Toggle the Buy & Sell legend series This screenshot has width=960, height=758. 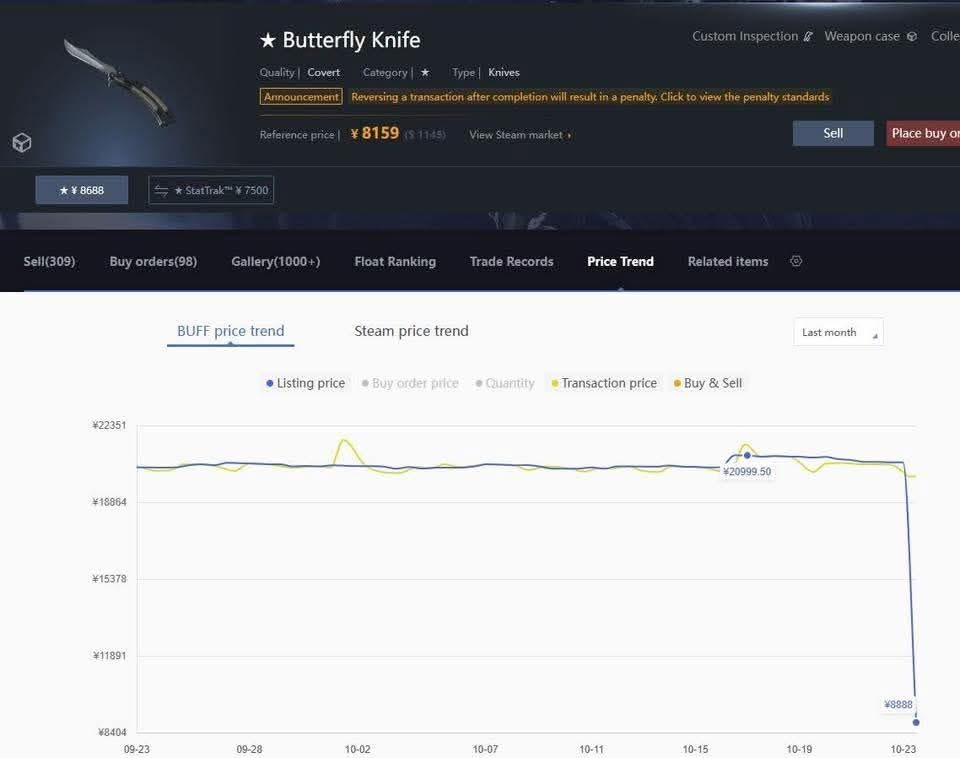(x=708, y=383)
